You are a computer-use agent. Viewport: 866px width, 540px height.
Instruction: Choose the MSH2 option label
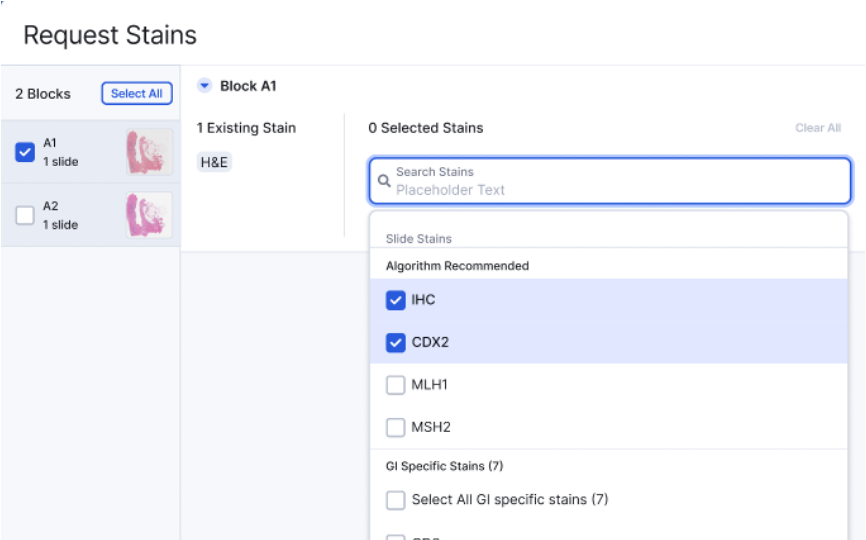(431, 427)
